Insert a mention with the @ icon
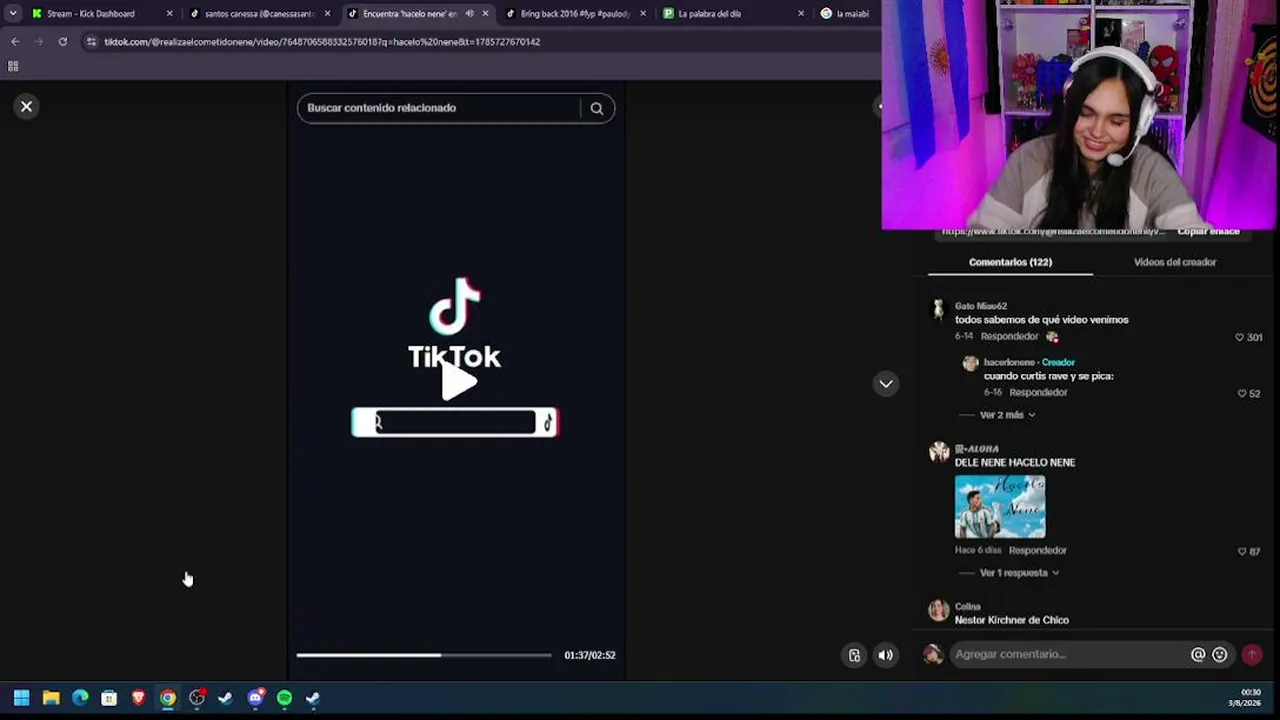Image resolution: width=1280 pixels, height=720 pixels. tap(1198, 655)
